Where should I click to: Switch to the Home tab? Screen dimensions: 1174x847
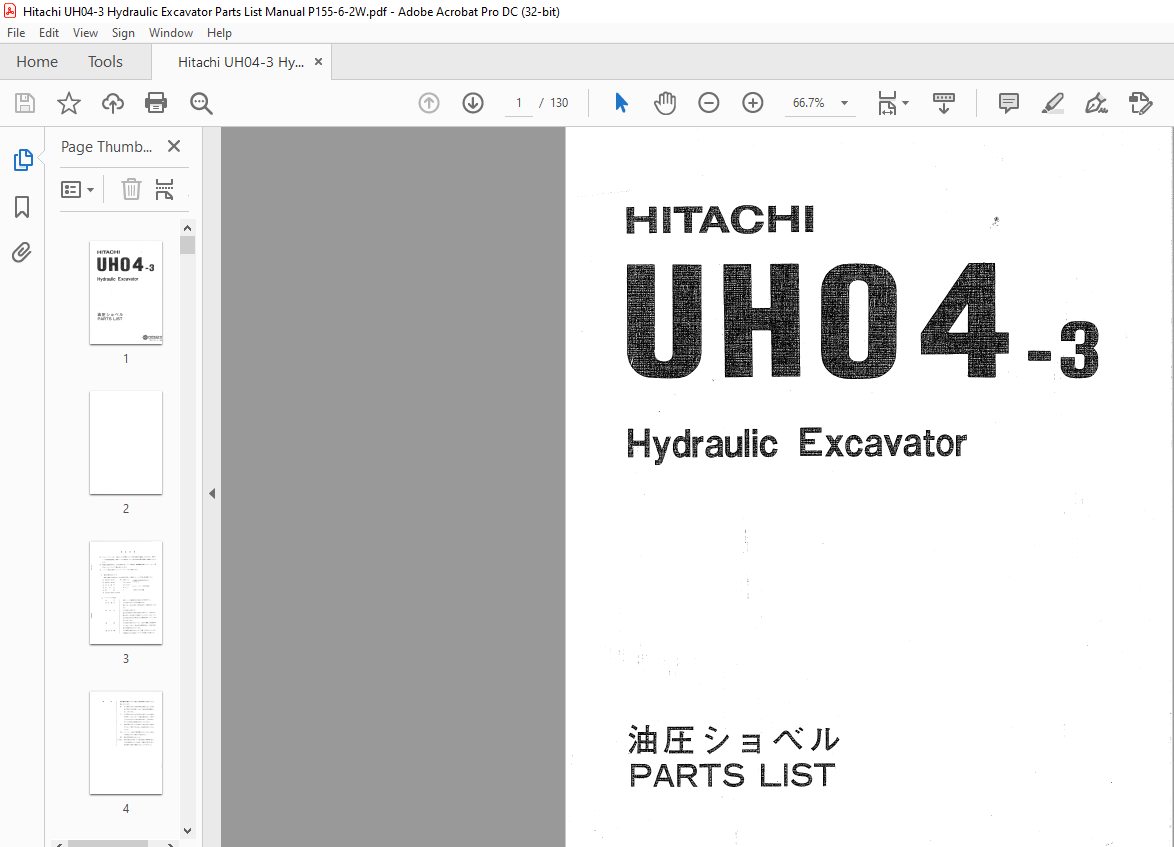coord(37,62)
